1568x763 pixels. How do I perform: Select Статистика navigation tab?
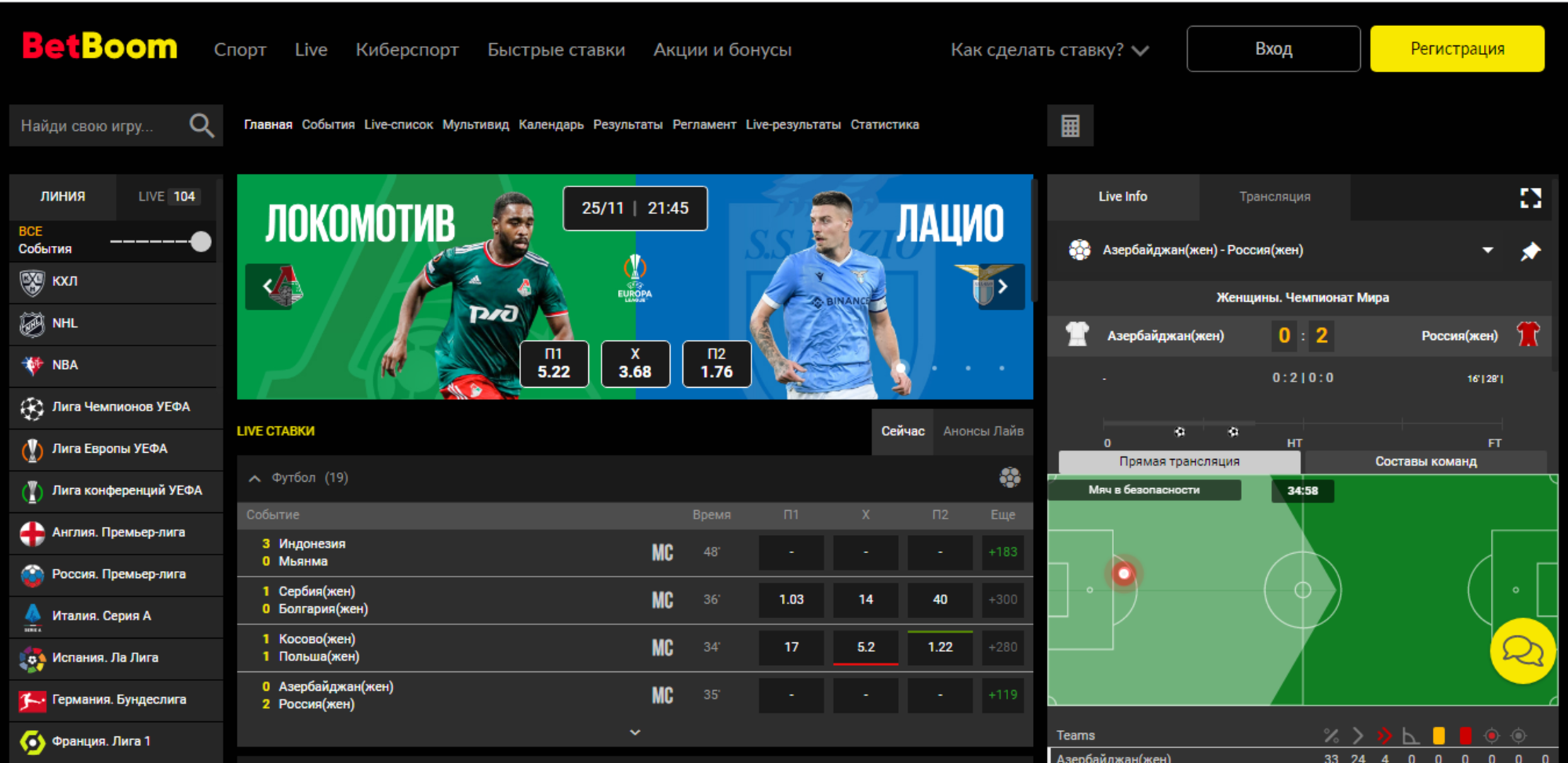pyautogui.click(x=883, y=124)
